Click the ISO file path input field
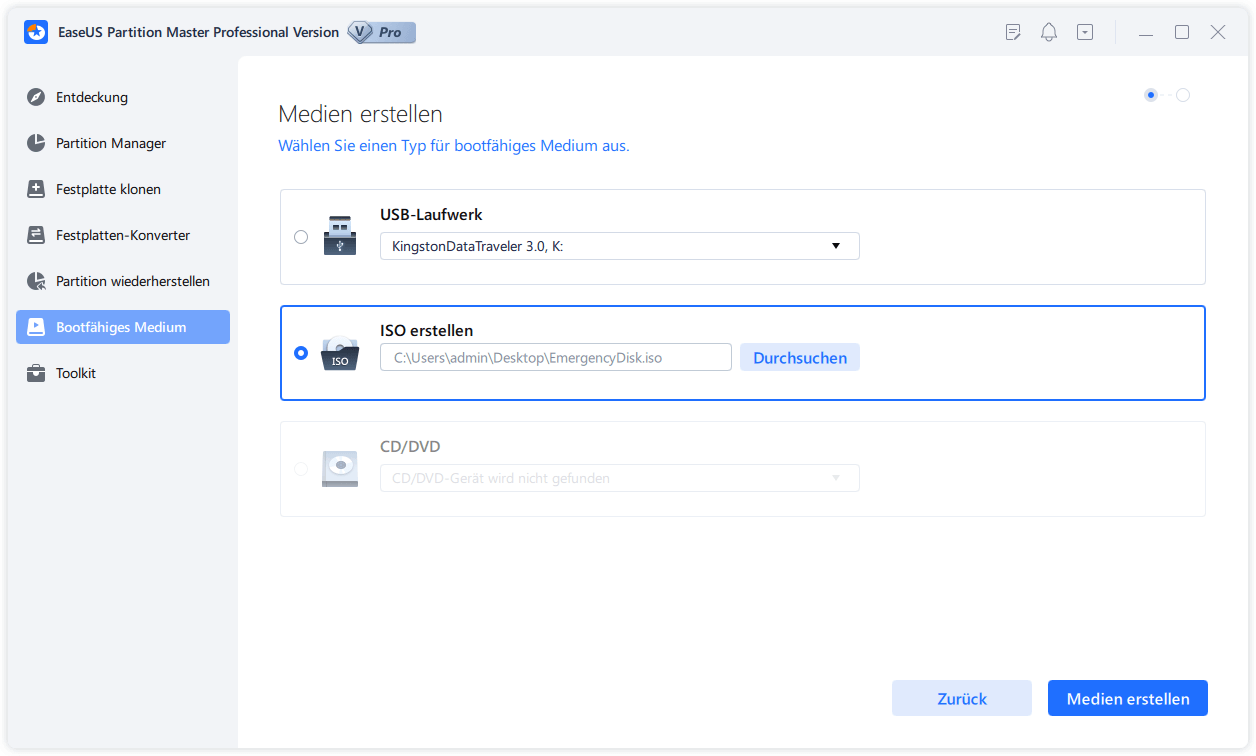Screen dimensions: 1256x756 pyautogui.click(x=556, y=357)
